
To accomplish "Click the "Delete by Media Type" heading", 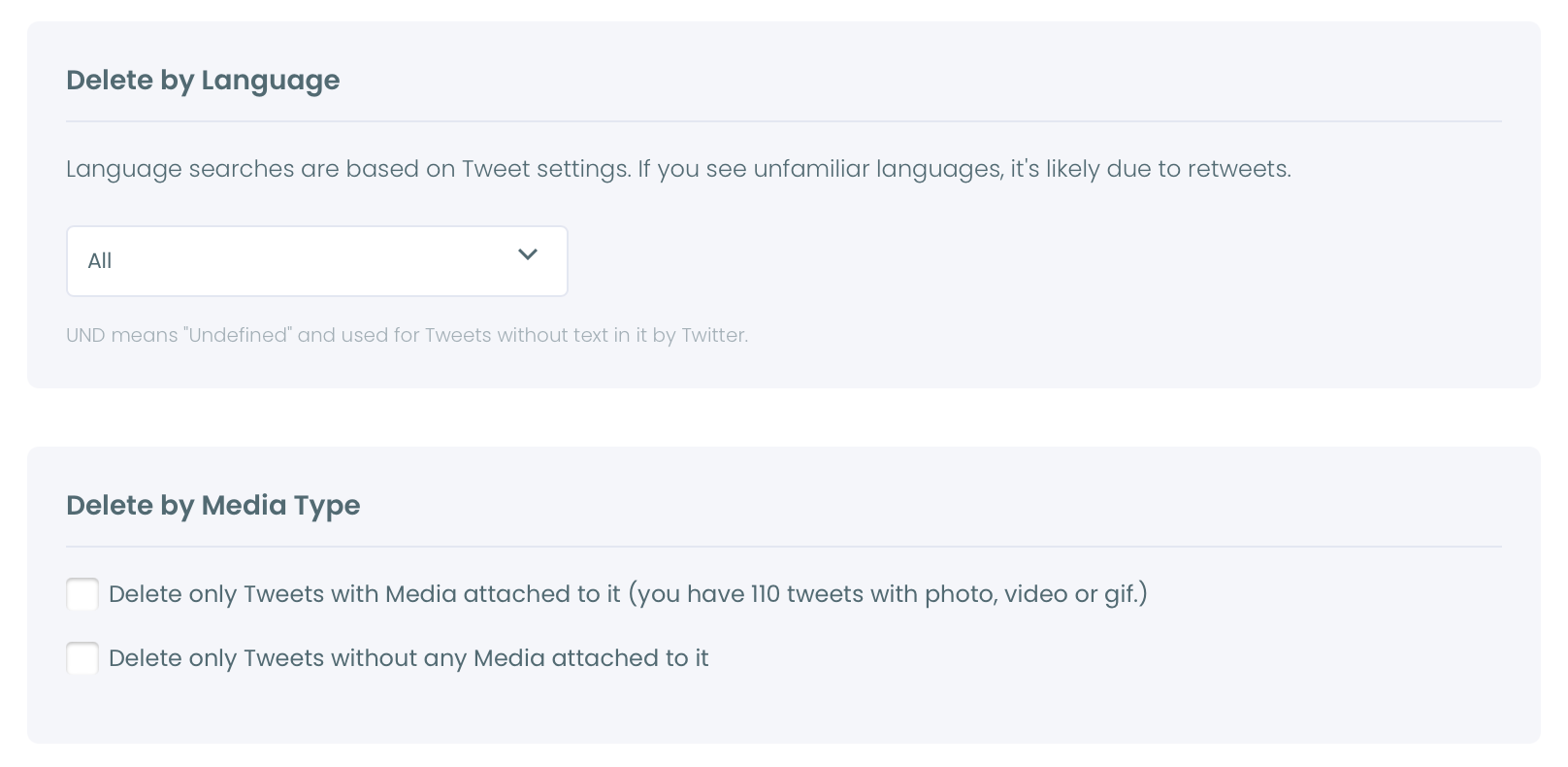I will coord(213,505).
